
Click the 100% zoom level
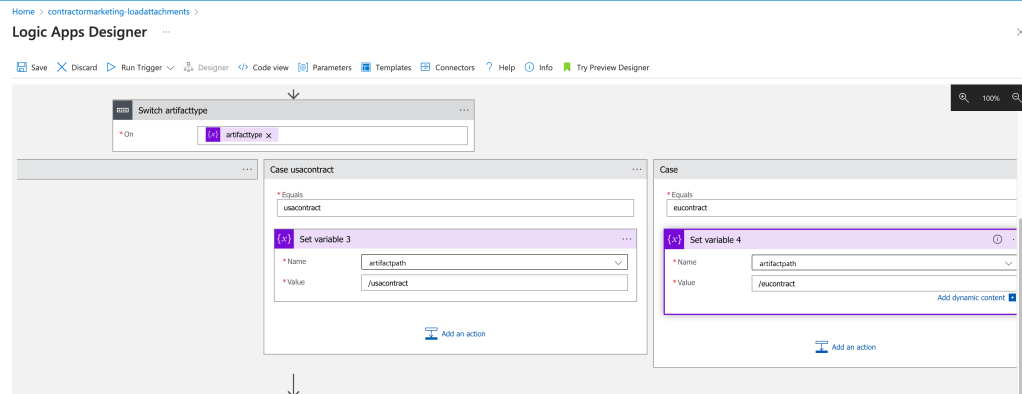point(991,98)
